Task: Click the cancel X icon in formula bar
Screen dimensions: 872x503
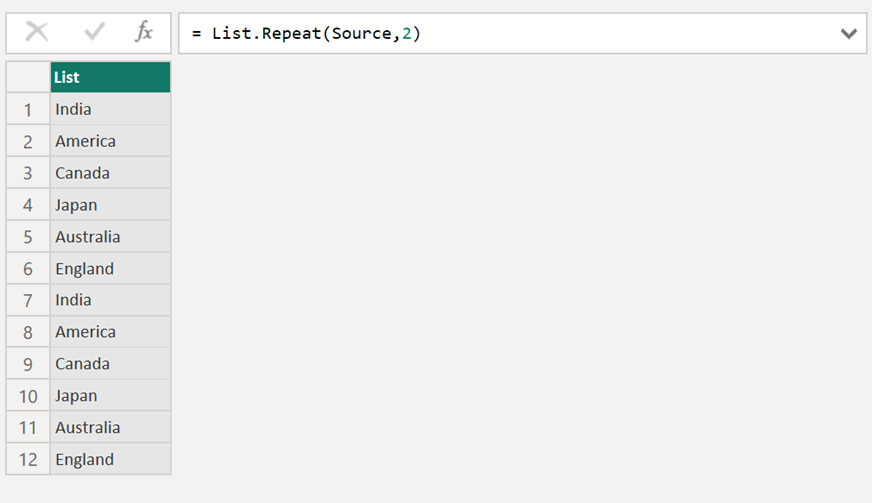Action: [x=37, y=33]
